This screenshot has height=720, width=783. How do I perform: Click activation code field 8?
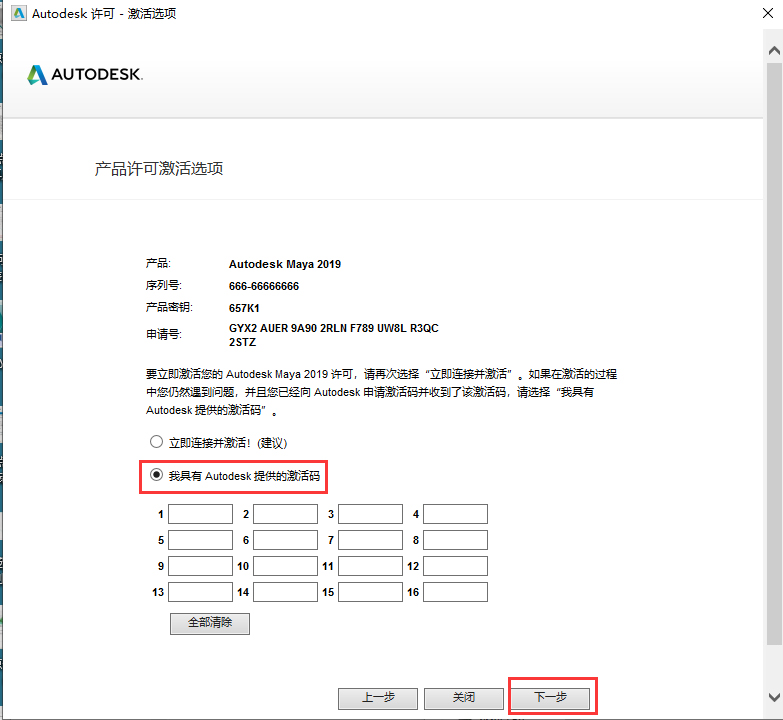[x=455, y=540]
